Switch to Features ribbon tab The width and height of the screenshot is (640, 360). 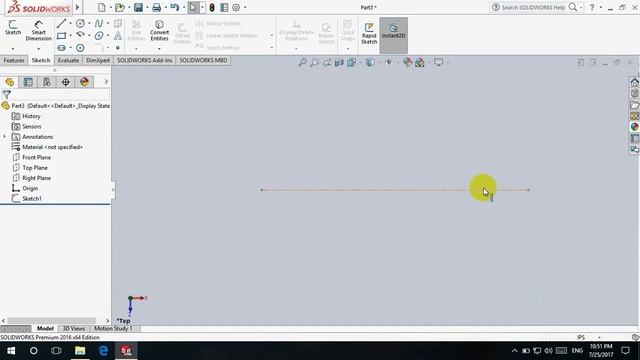tap(14, 60)
